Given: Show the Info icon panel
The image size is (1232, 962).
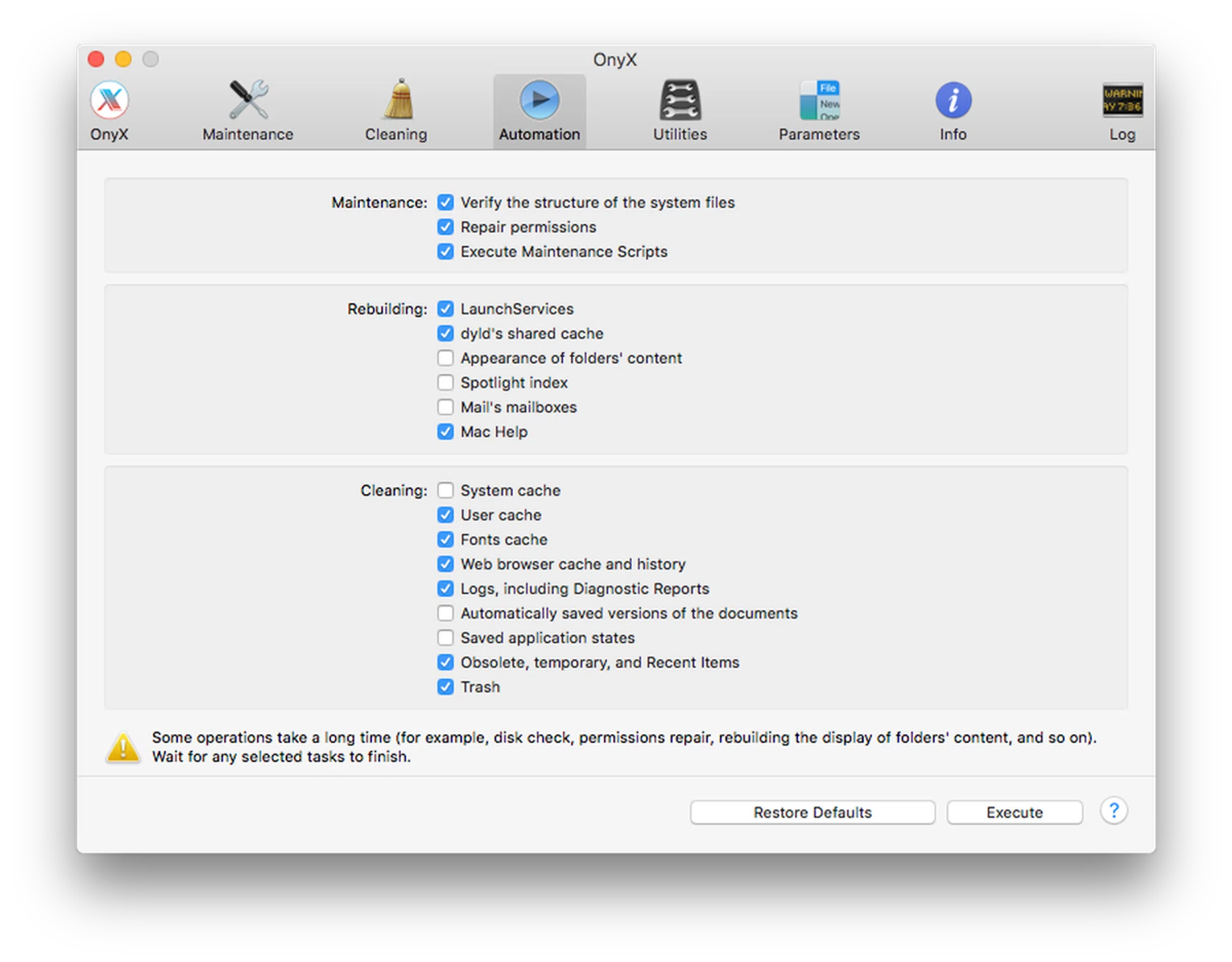Looking at the screenshot, I should pyautogui.click(x=953, y=101).
